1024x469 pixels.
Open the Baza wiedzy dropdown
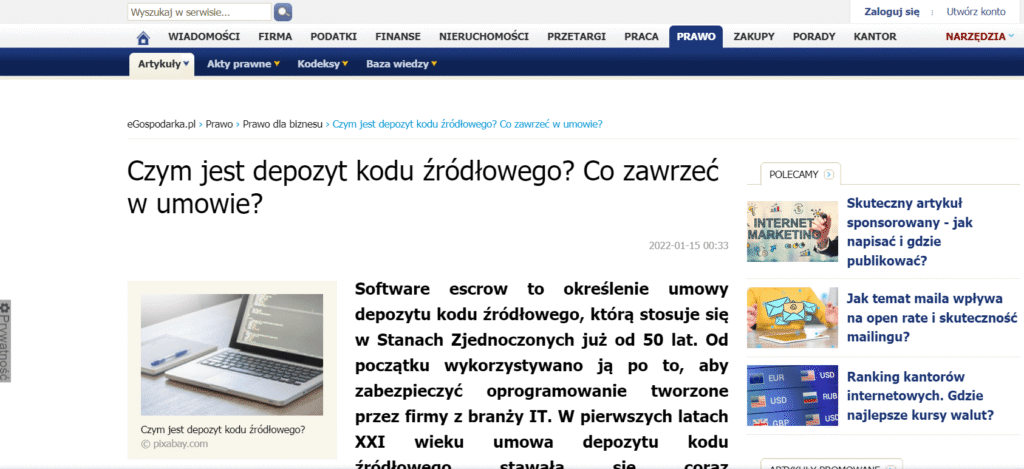tap(401, 64)
